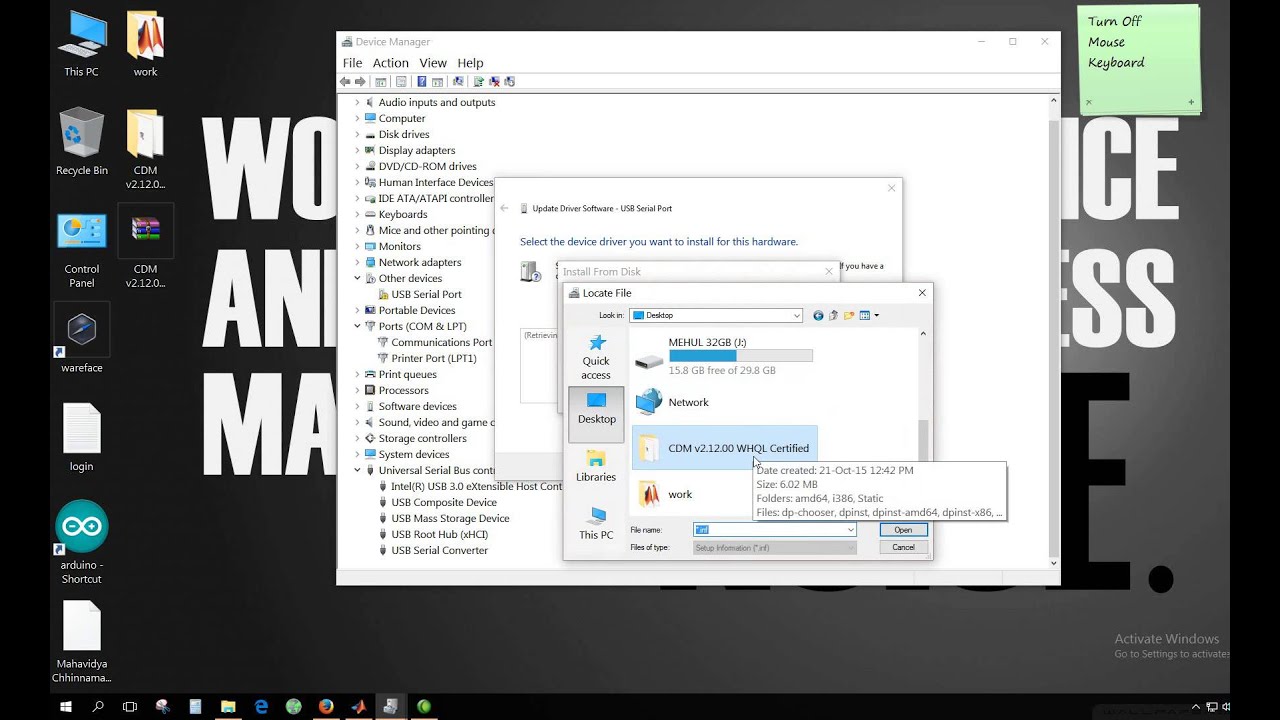Select USB Root Hub (xHCI) item
Image resolution: width=1280 pixels, height=720 pixels.
point(438,534)
